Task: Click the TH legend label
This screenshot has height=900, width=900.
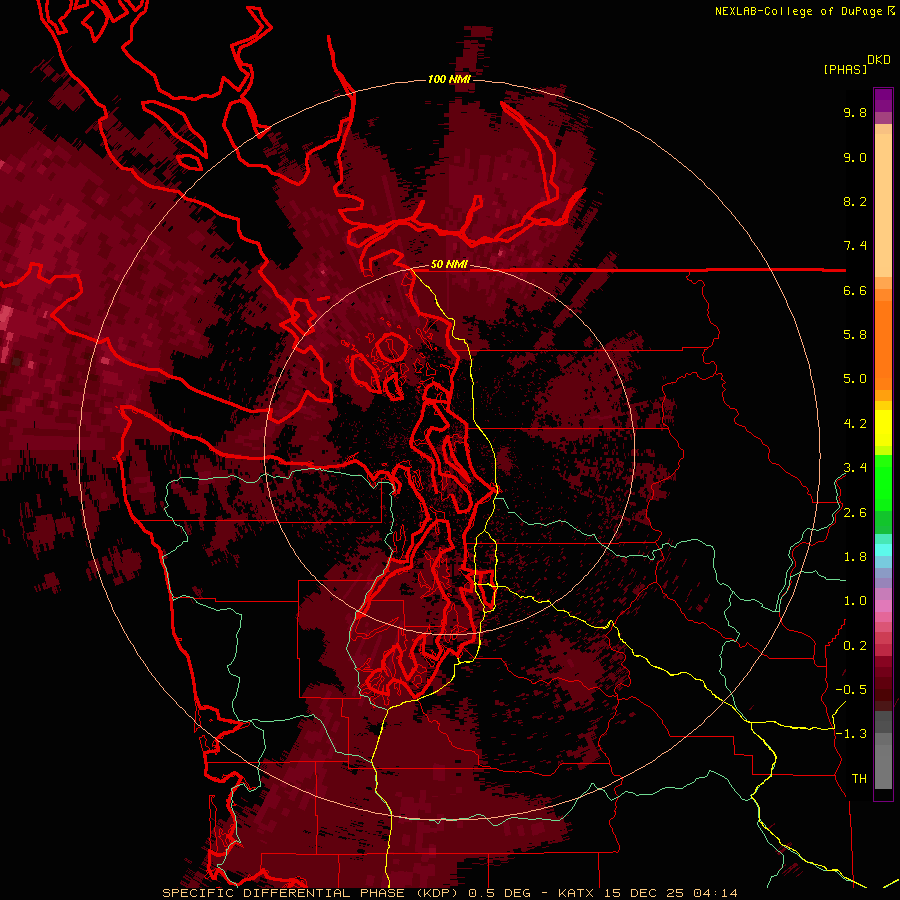Action: 859,779
